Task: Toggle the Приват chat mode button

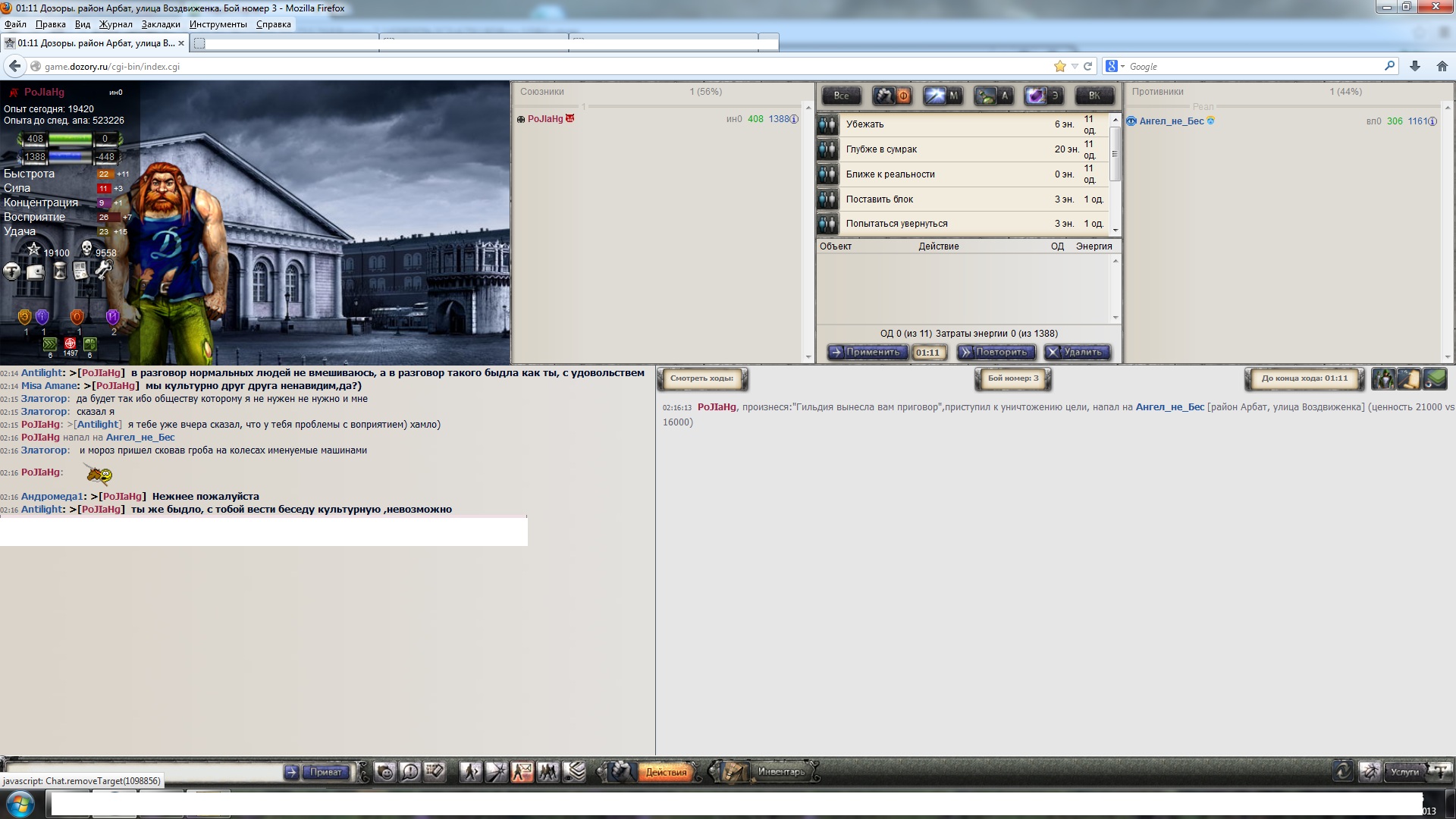Action: pyautogui.click(x=326, y=772)
